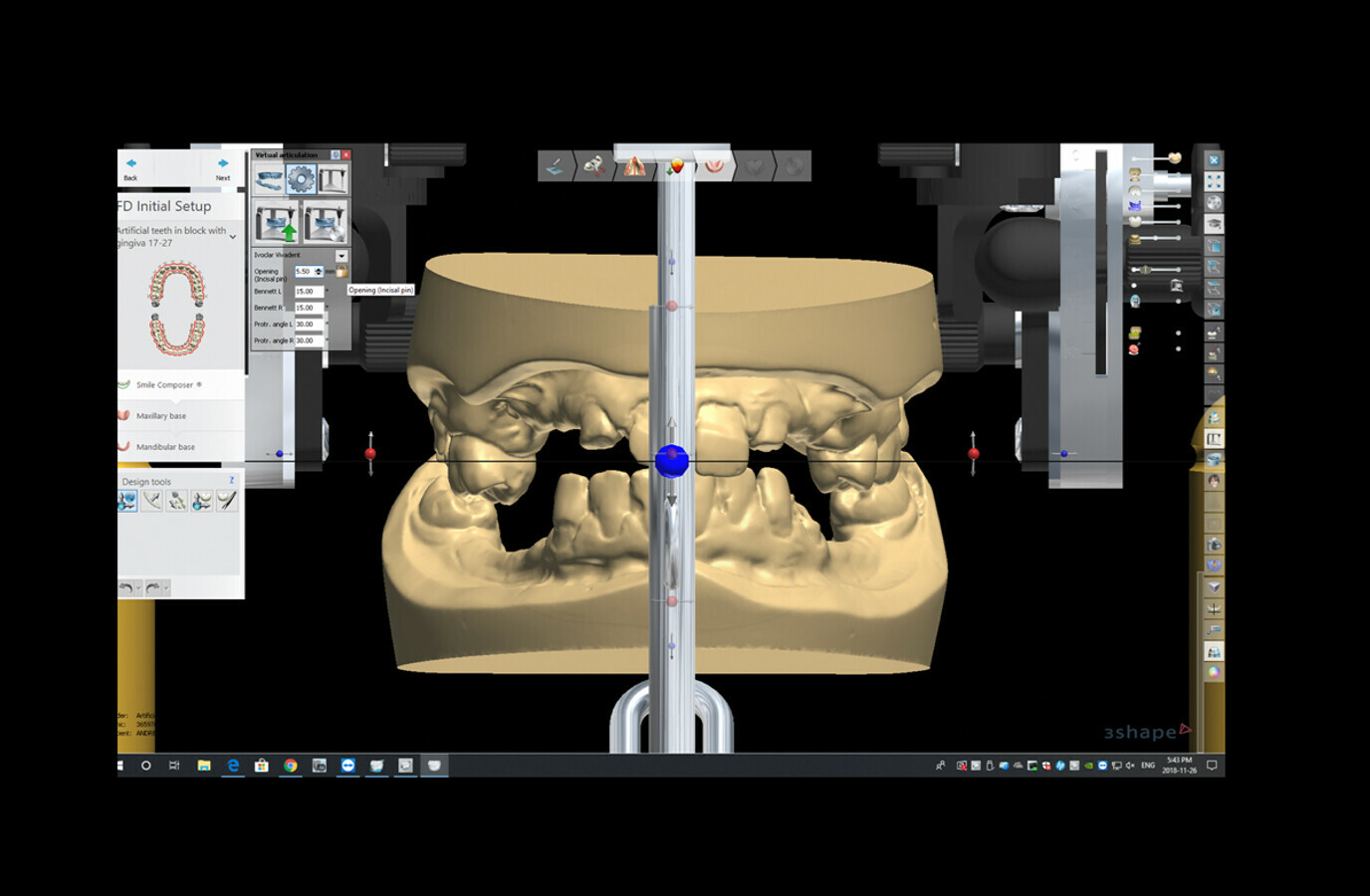This screenshot has height=896, width=1370.
Task: Open the redo dropdown arrow in Design tools
Action: click(166, 587)
